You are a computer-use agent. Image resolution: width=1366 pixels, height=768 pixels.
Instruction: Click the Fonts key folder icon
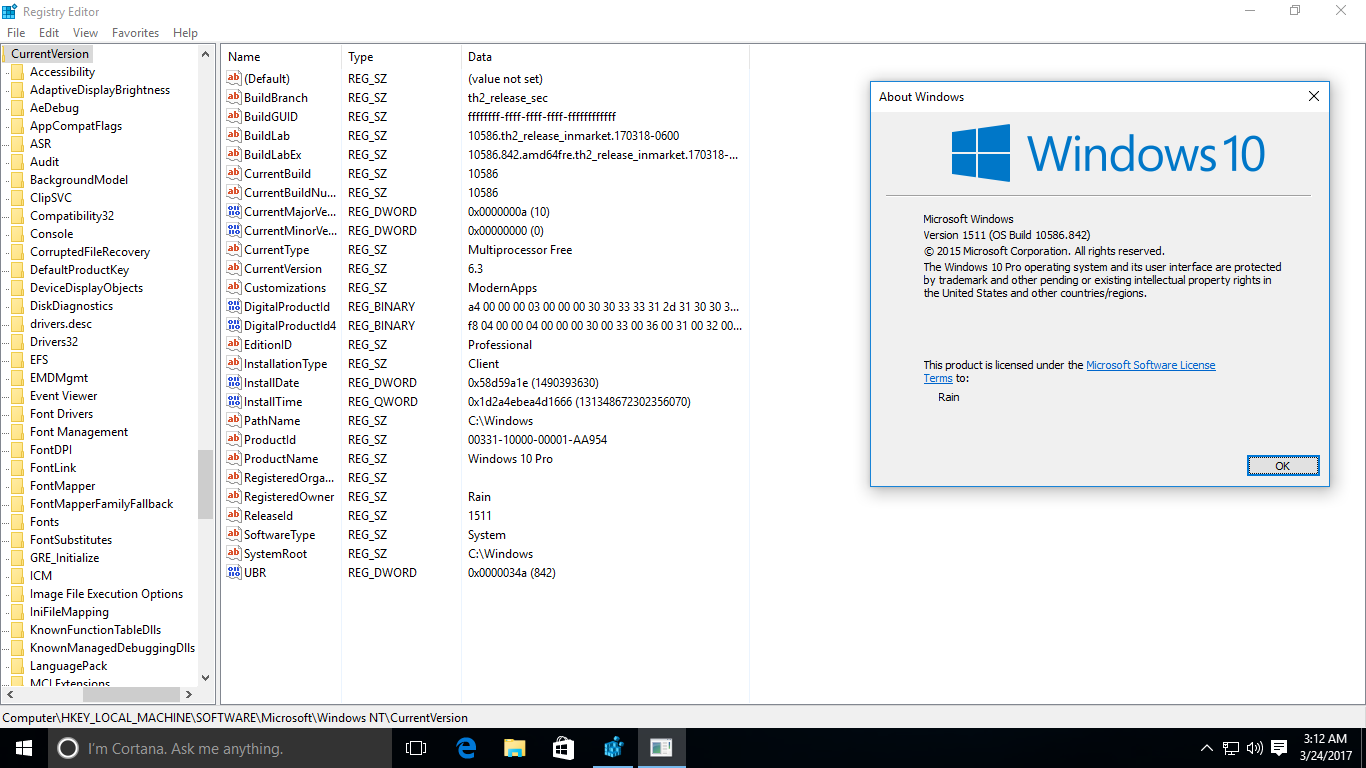click(17, 522)
